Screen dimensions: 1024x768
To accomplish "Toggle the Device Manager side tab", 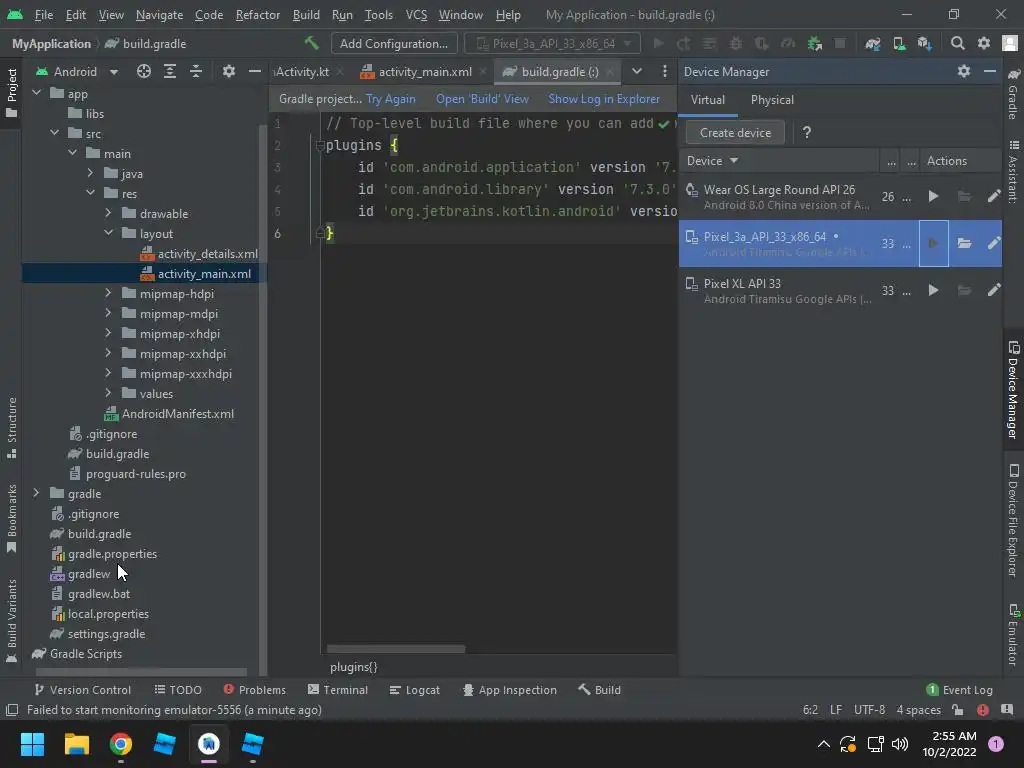I will tap(1013, 390).
